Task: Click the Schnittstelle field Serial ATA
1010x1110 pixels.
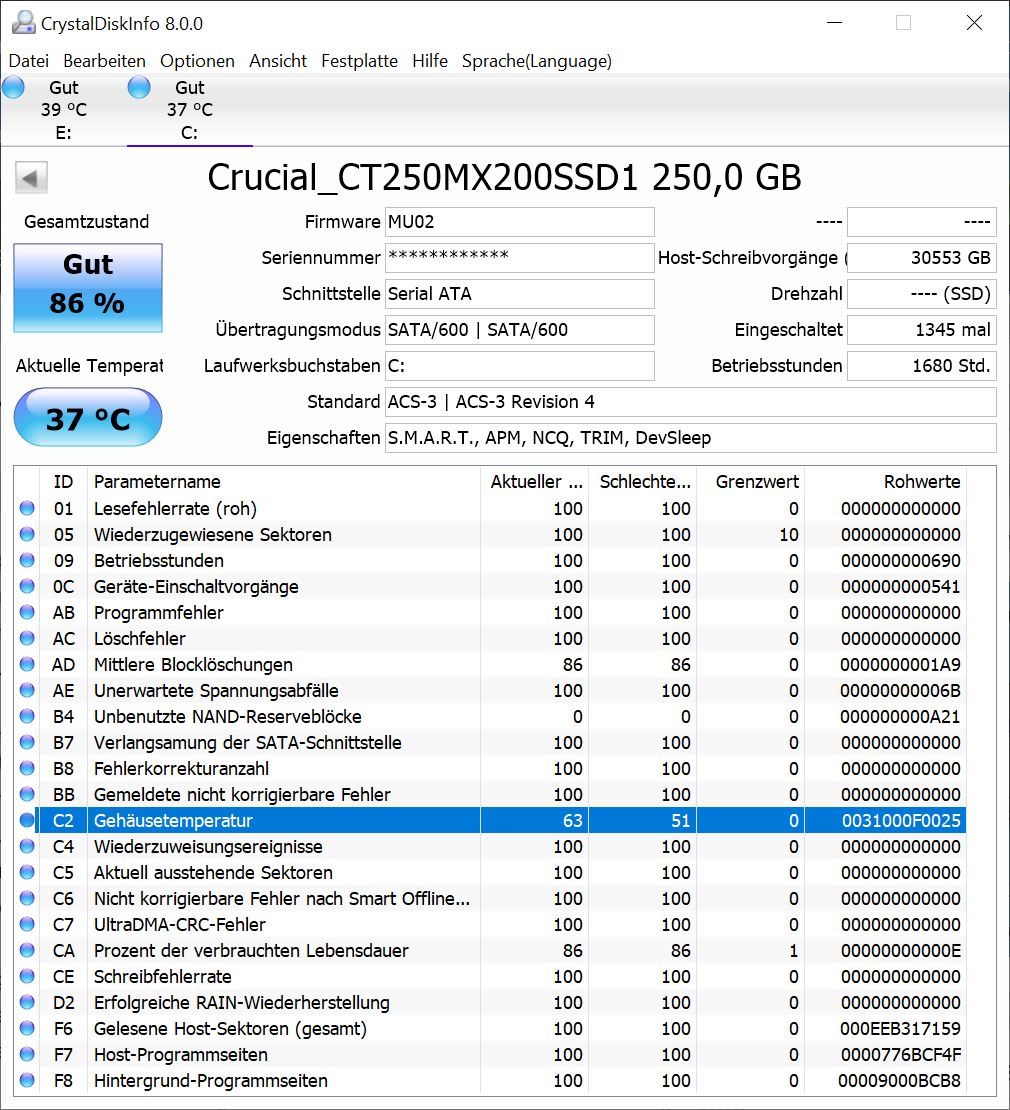Action: pos(520,294)
